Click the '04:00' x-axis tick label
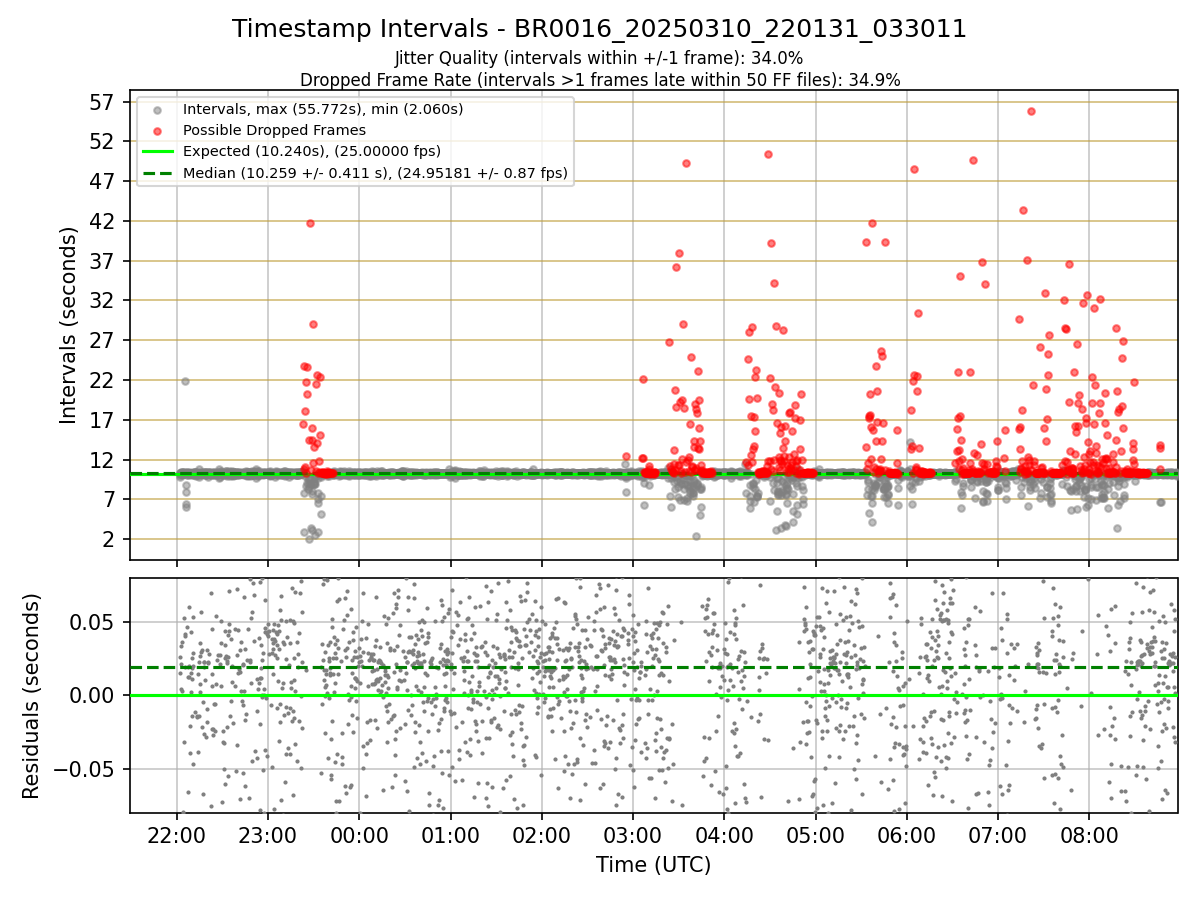This screenshot has width=1200, height=900. click(x=724, y=834)
